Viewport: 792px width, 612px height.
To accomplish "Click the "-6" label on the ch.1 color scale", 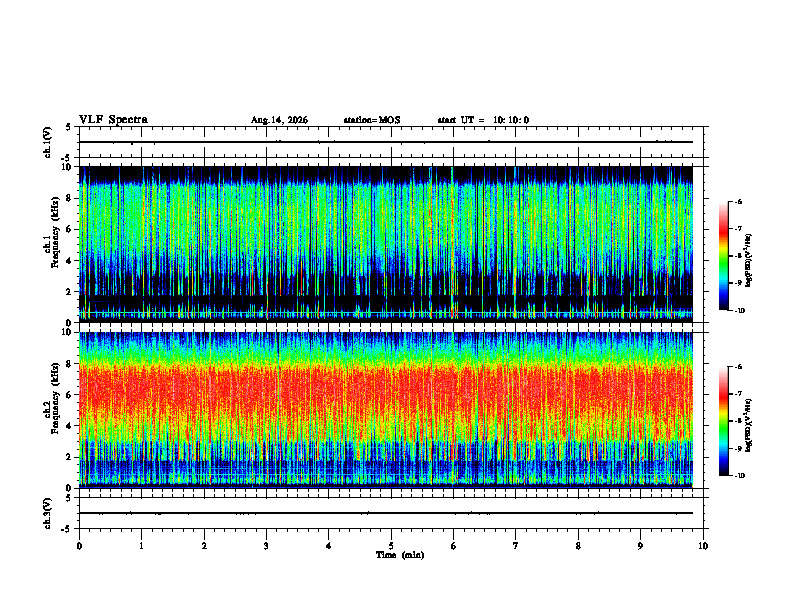I will coord(737,202).
